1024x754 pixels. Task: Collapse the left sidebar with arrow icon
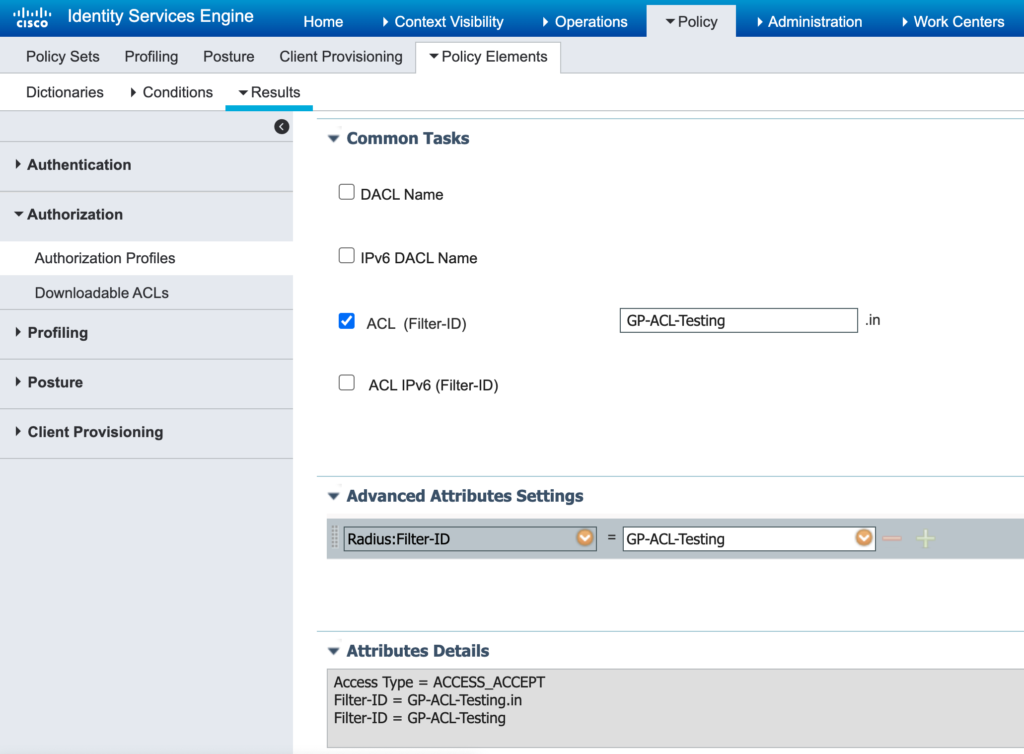[281, 127]
